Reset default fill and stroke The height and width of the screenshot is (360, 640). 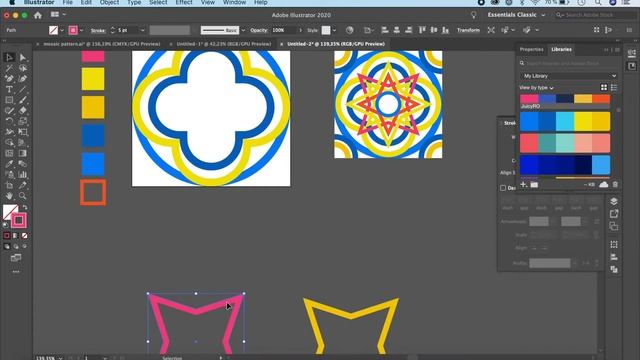(x=5, y=225)
